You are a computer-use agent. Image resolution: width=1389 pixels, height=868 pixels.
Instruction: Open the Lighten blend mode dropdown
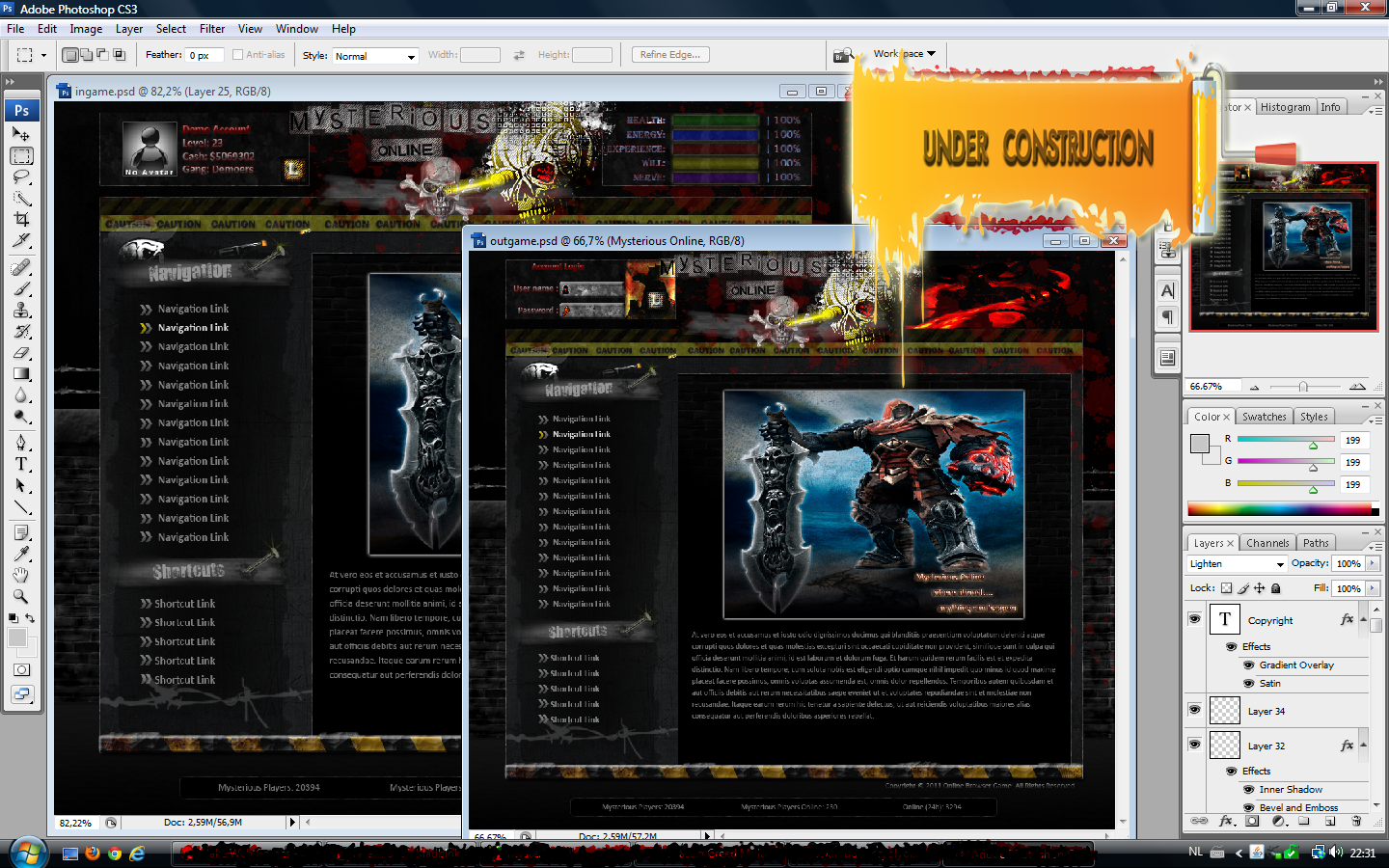(x=1237, y=563)
